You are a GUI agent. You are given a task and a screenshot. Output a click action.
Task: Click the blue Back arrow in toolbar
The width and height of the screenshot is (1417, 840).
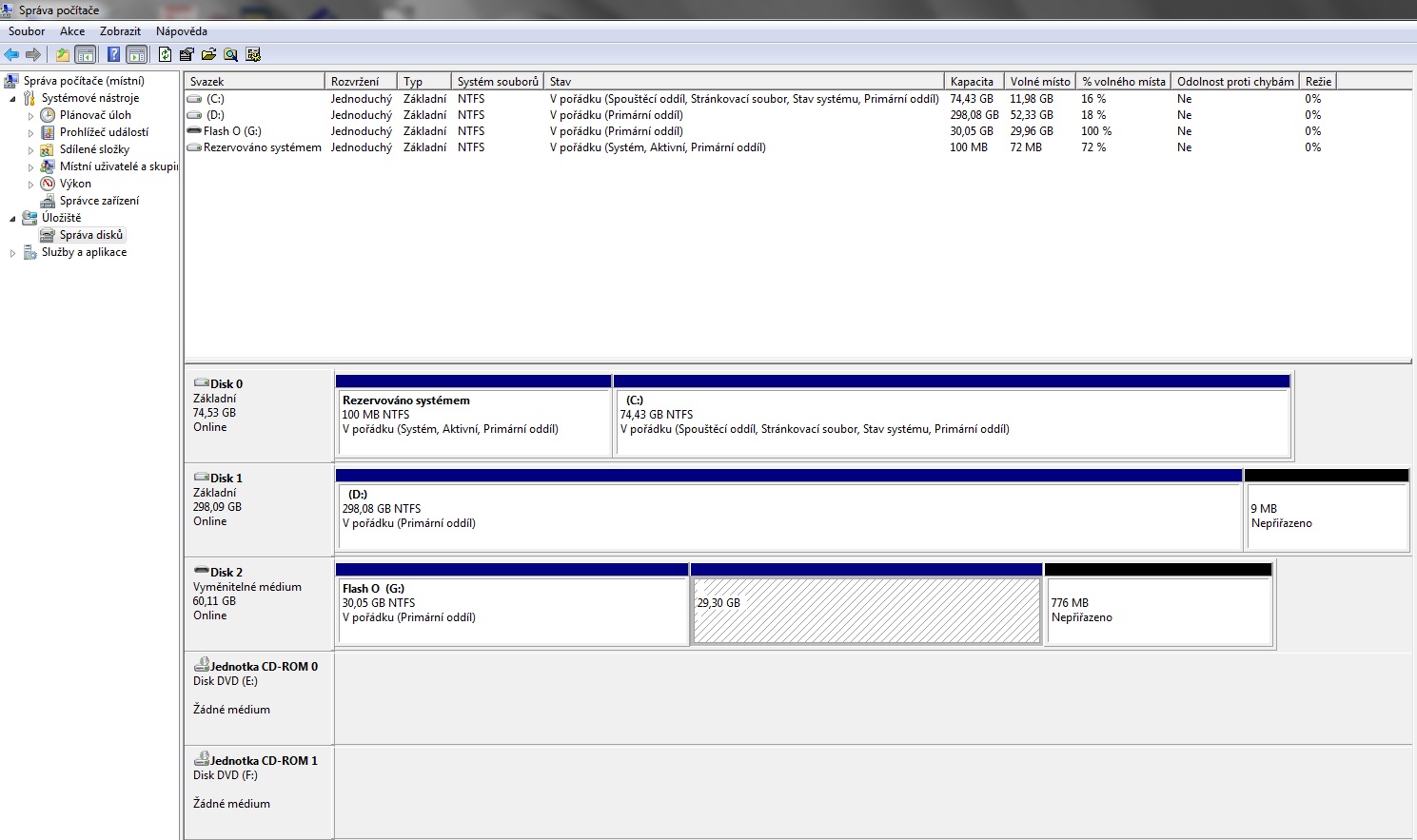[x=11, y=54]
